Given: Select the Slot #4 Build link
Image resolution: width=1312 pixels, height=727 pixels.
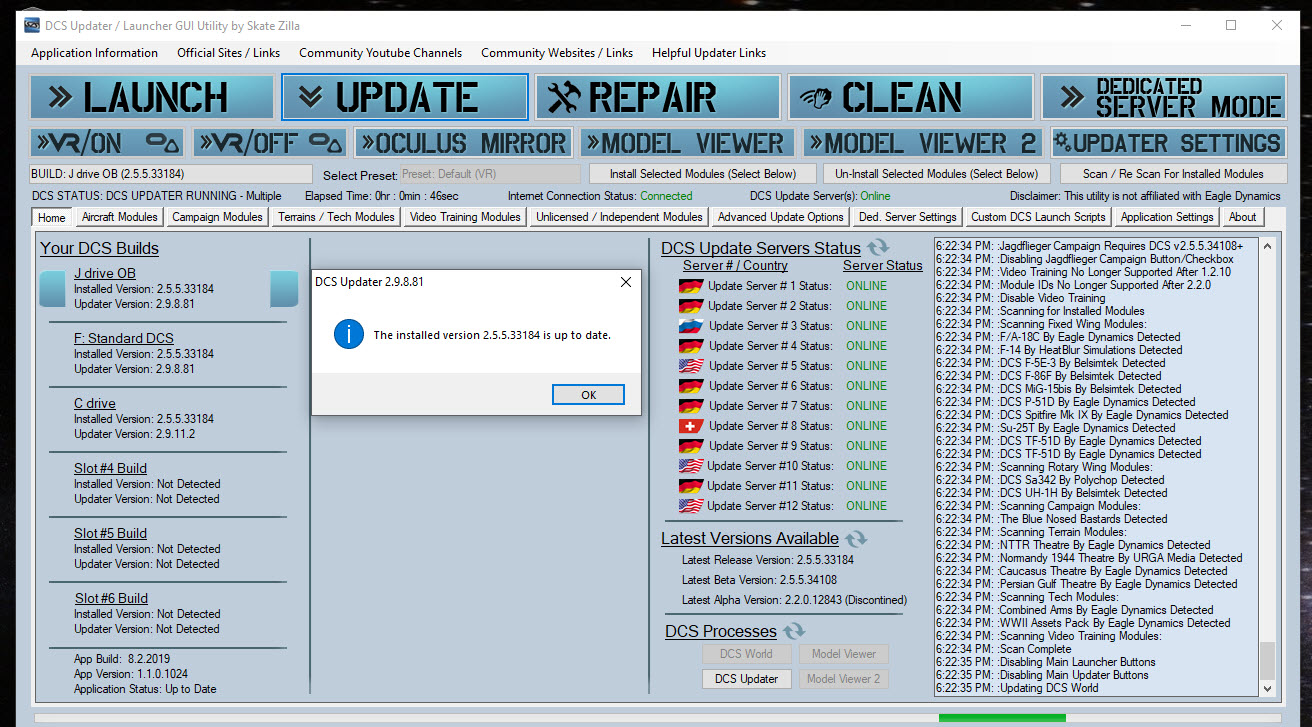Looking at the screenshot, I should coord(110,468).
